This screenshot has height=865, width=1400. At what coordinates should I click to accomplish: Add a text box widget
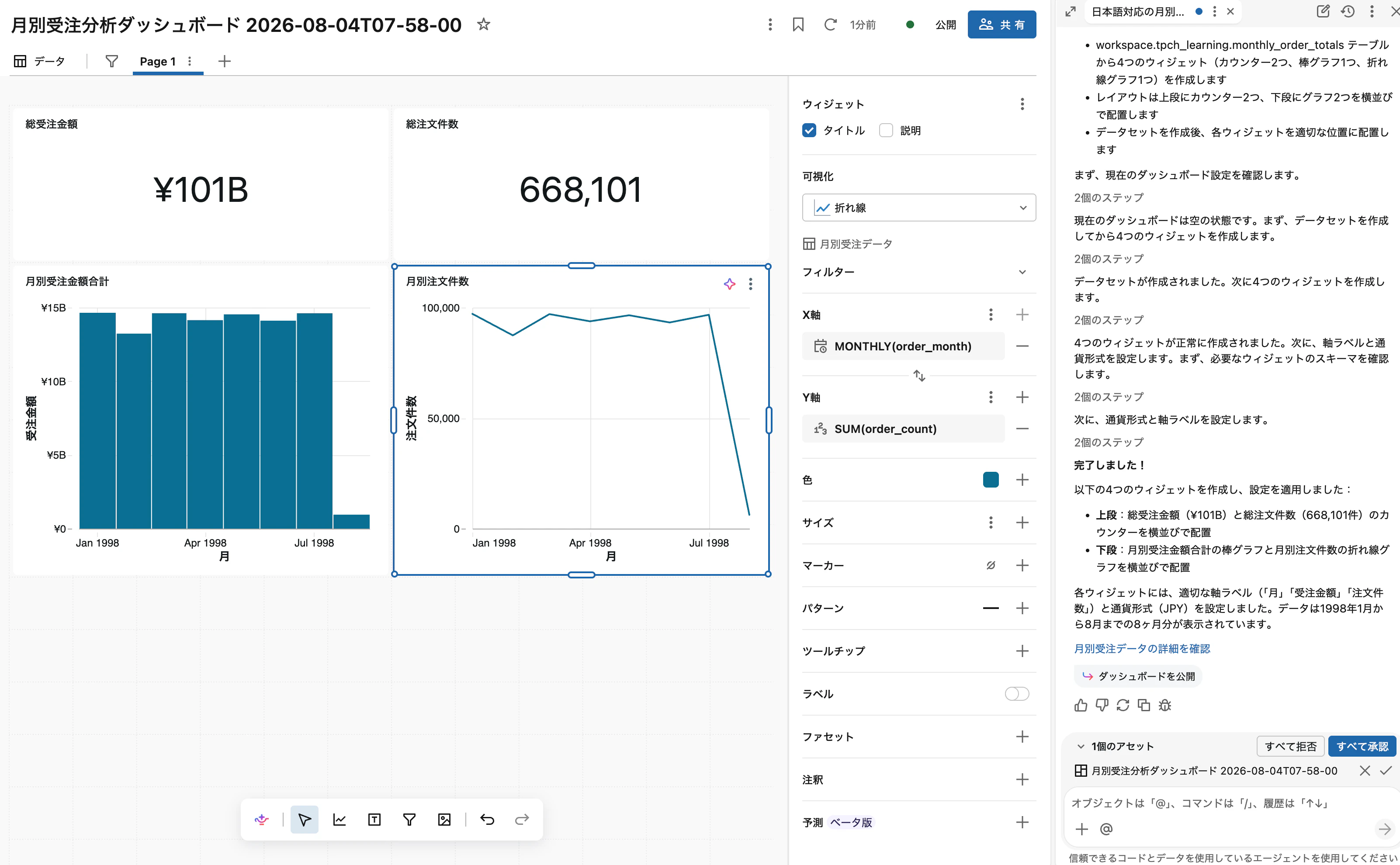(x=374, y=819)
